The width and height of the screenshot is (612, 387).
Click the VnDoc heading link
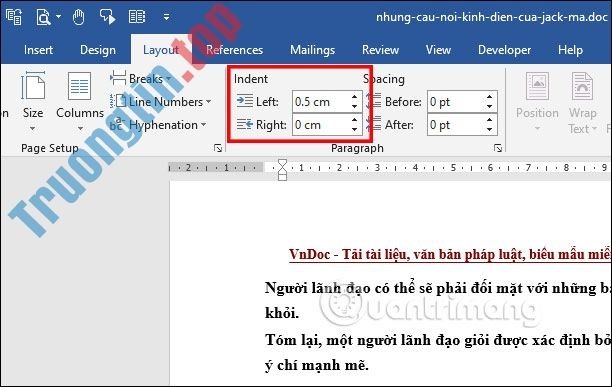450,255
